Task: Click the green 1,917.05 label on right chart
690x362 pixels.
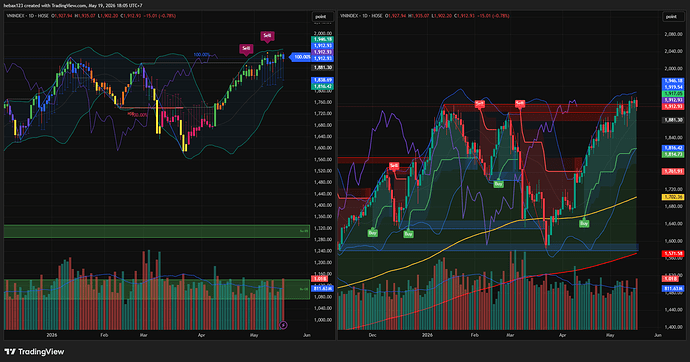Action: coord(673,94)
